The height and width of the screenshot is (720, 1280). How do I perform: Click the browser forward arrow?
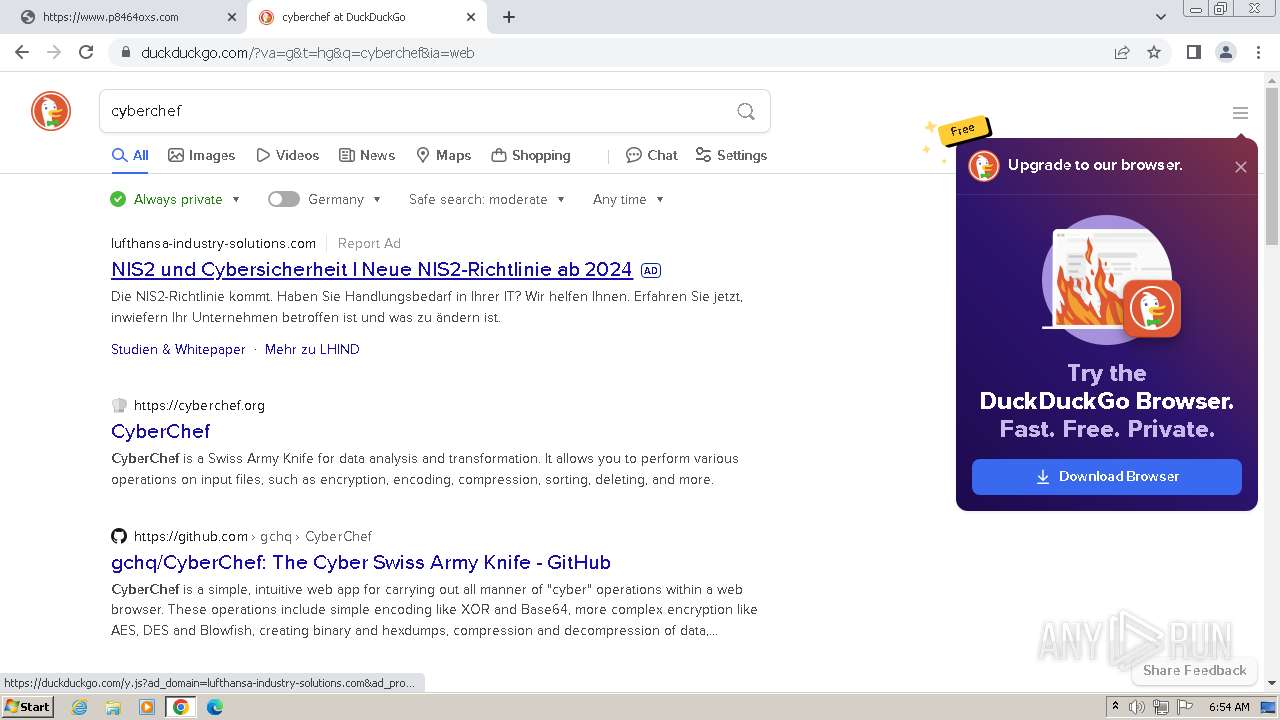tap(54, 52)
